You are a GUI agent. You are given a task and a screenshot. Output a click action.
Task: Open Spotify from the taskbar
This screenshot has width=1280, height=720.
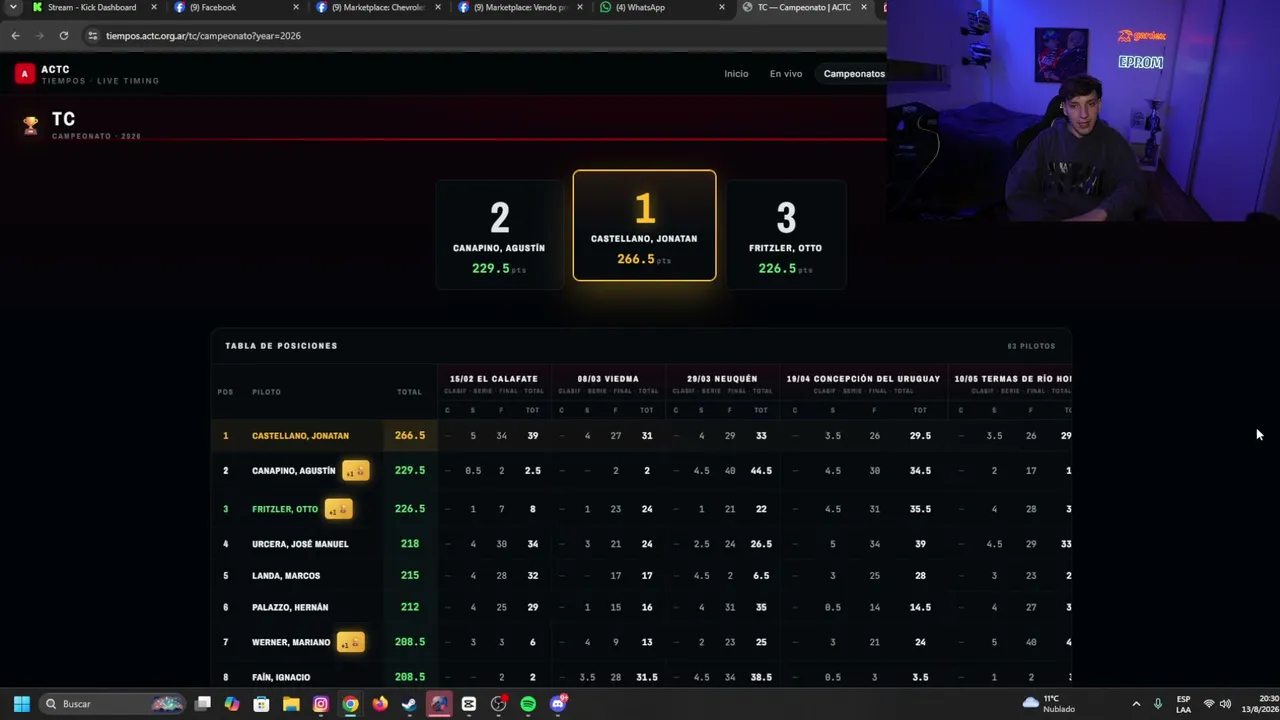coord(528,704)
